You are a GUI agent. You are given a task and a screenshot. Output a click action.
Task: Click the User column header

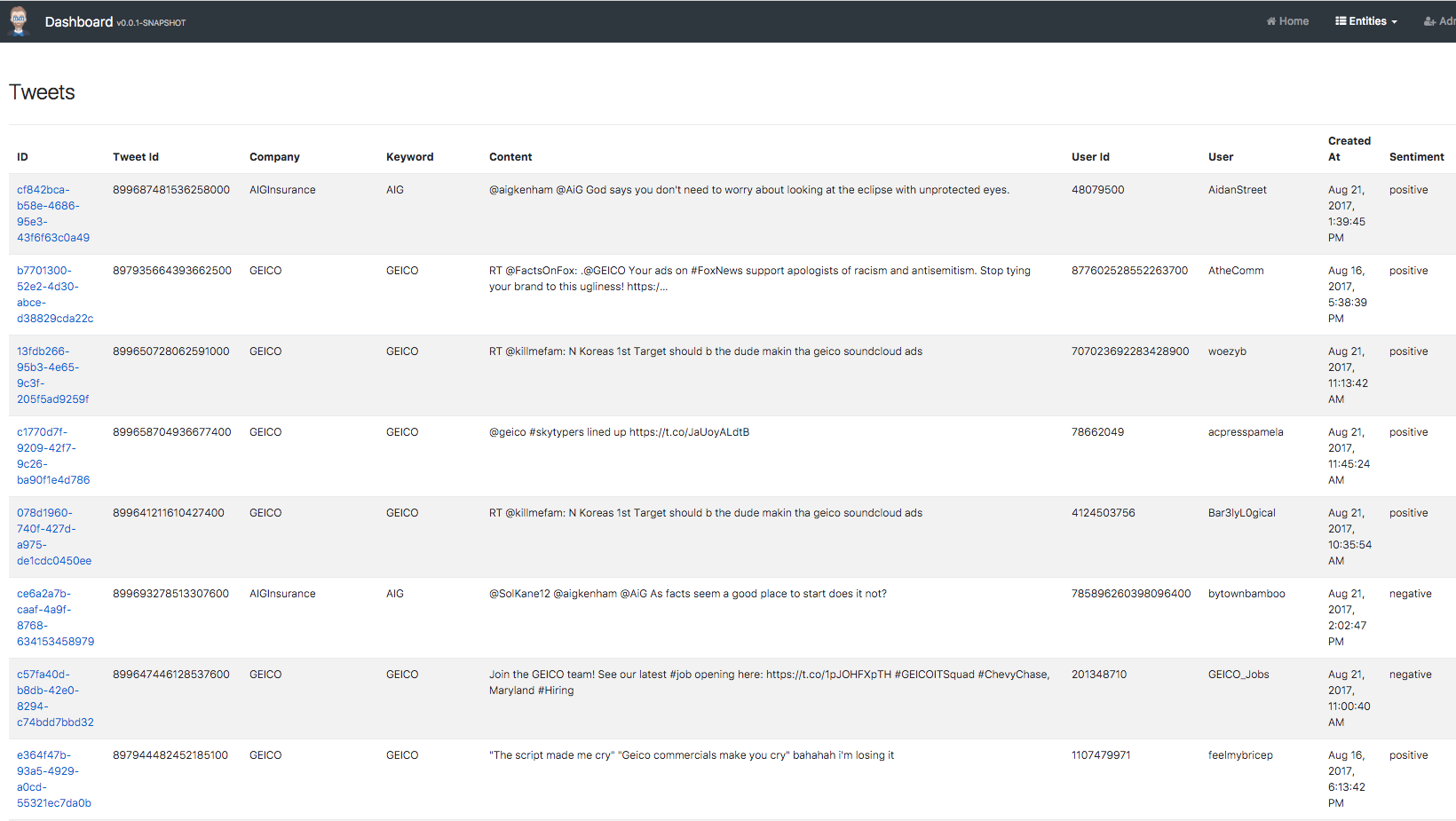(1221, 157)
